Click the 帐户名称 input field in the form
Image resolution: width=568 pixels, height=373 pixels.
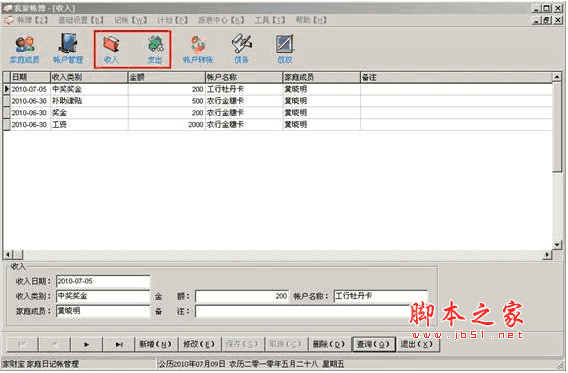click(x=381, y=296)
